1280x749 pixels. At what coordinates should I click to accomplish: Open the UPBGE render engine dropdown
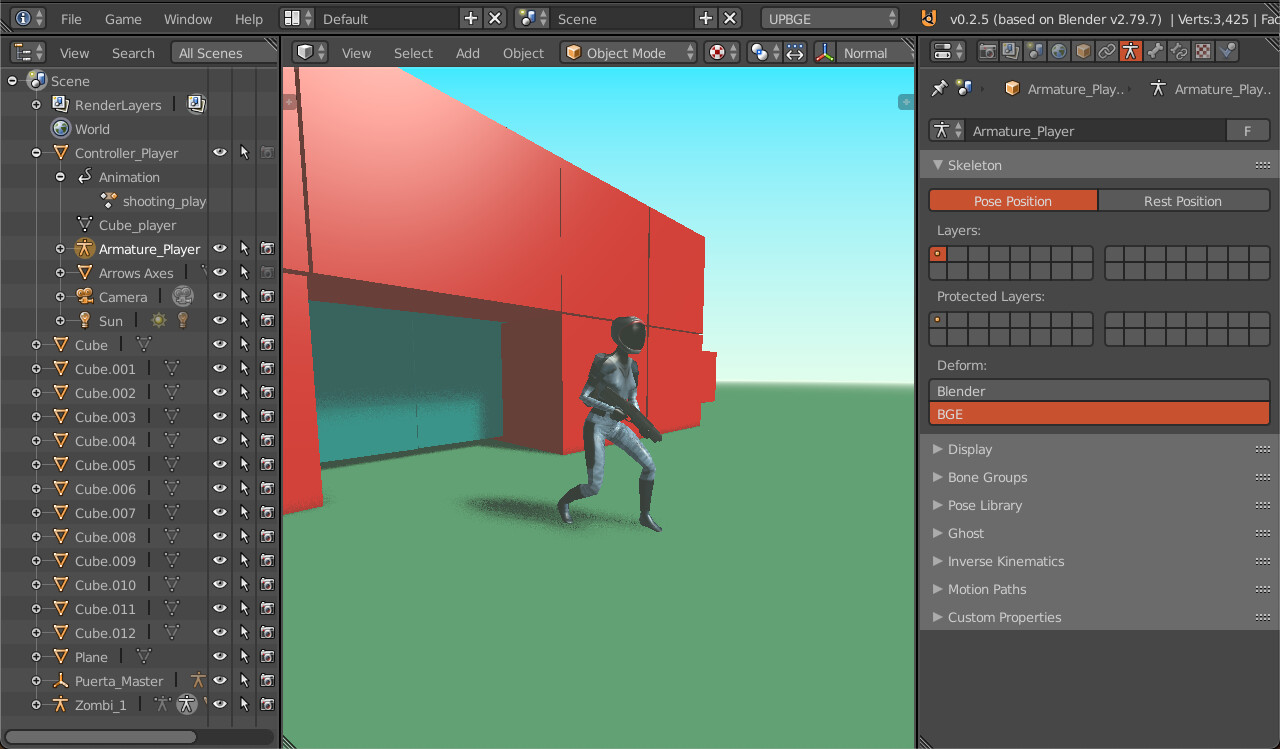[831, 18]
